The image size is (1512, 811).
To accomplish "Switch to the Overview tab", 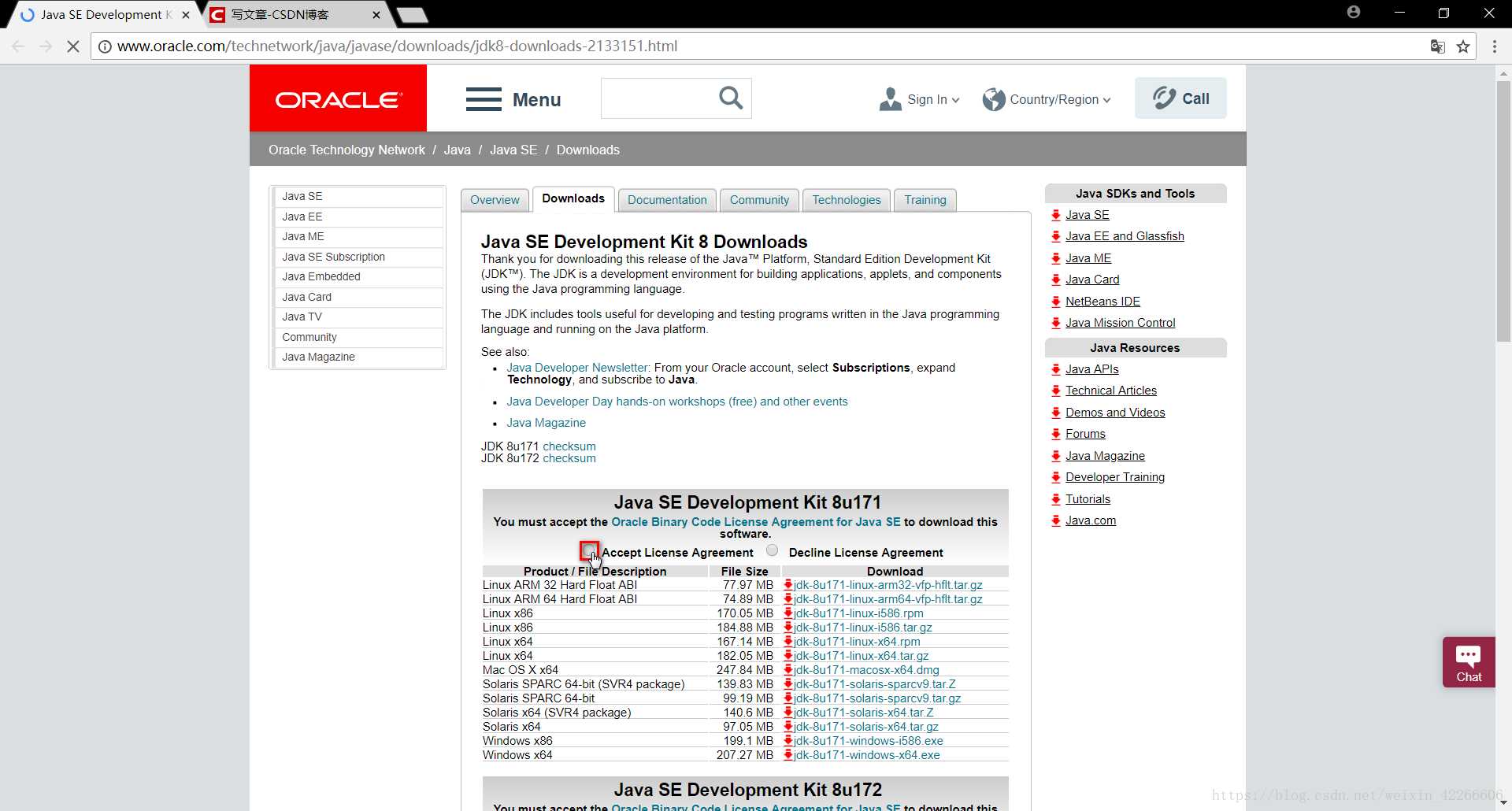I will point(495,200).
